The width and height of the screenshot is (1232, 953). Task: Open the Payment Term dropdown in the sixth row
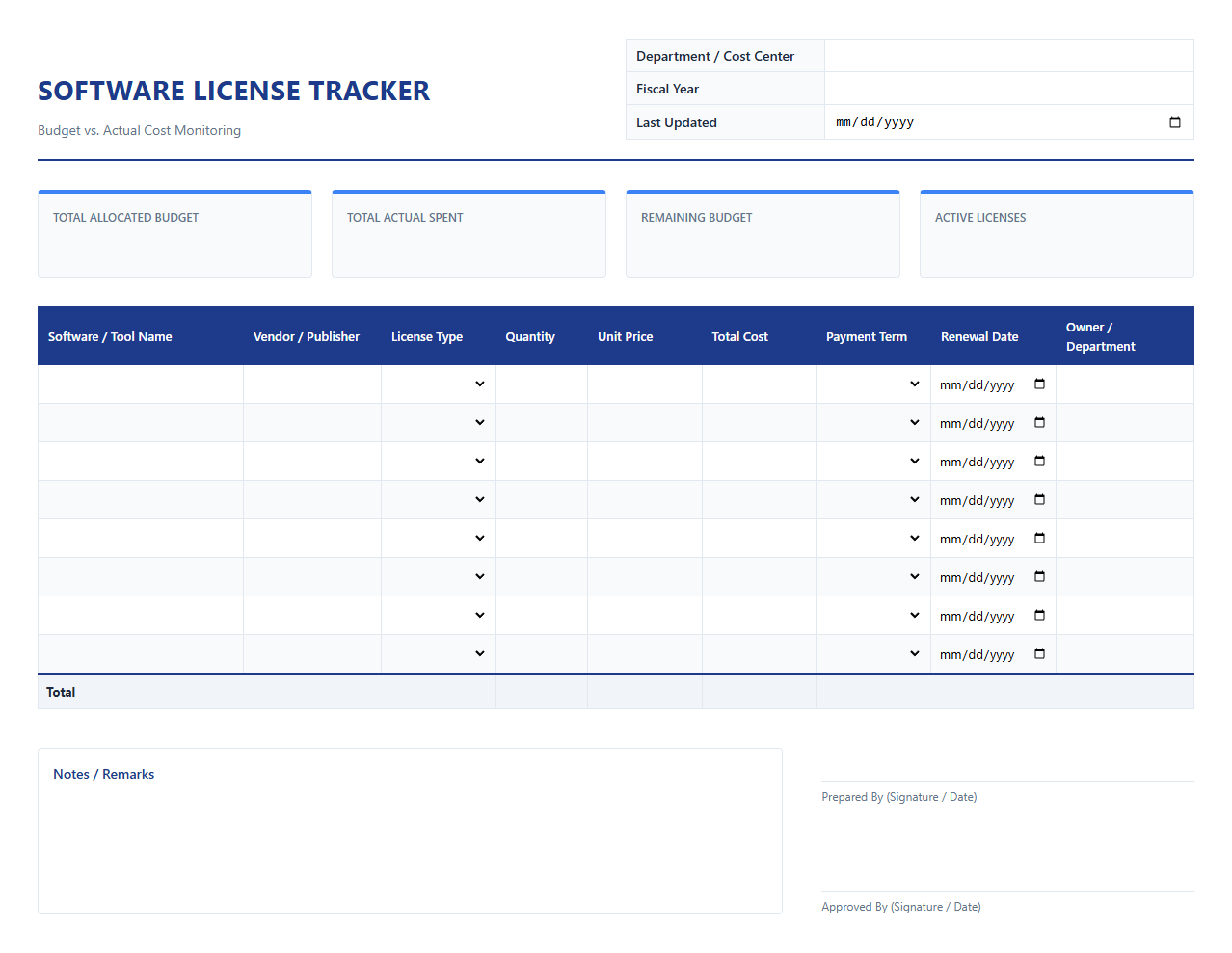[873, 577]
